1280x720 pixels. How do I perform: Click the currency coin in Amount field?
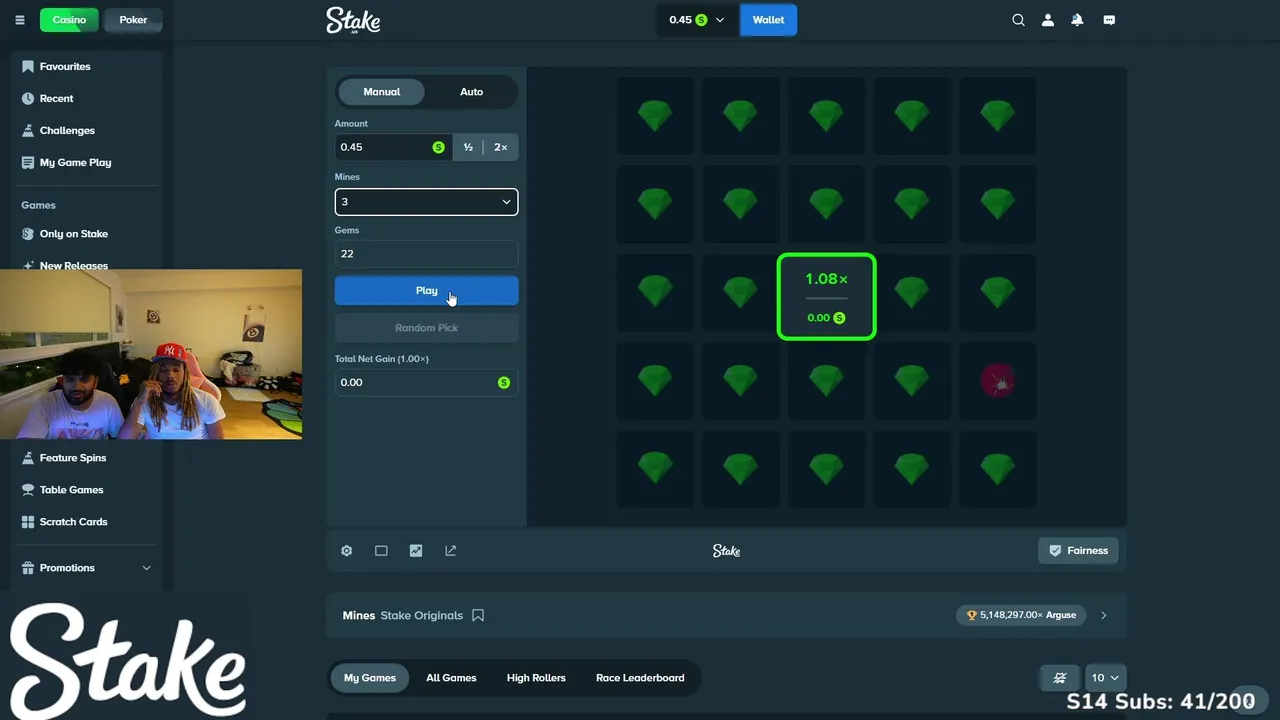438,147
